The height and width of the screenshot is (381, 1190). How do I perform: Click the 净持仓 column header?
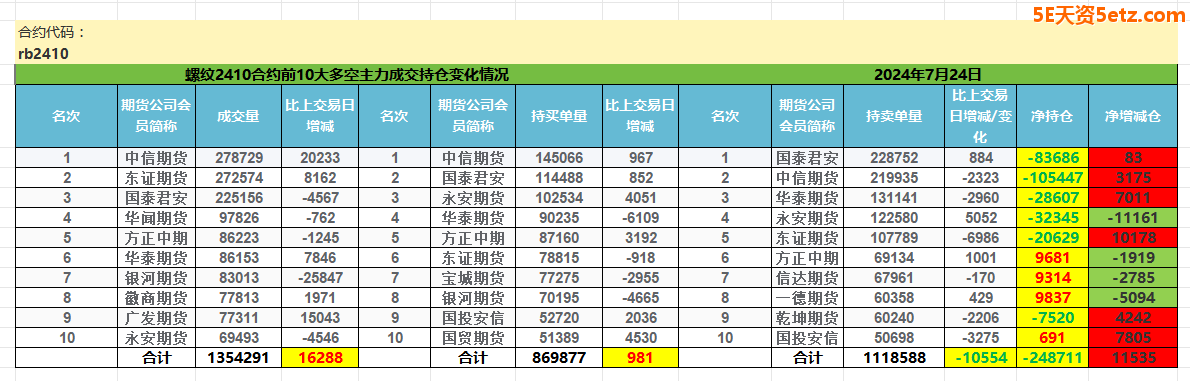[1052, 116]
